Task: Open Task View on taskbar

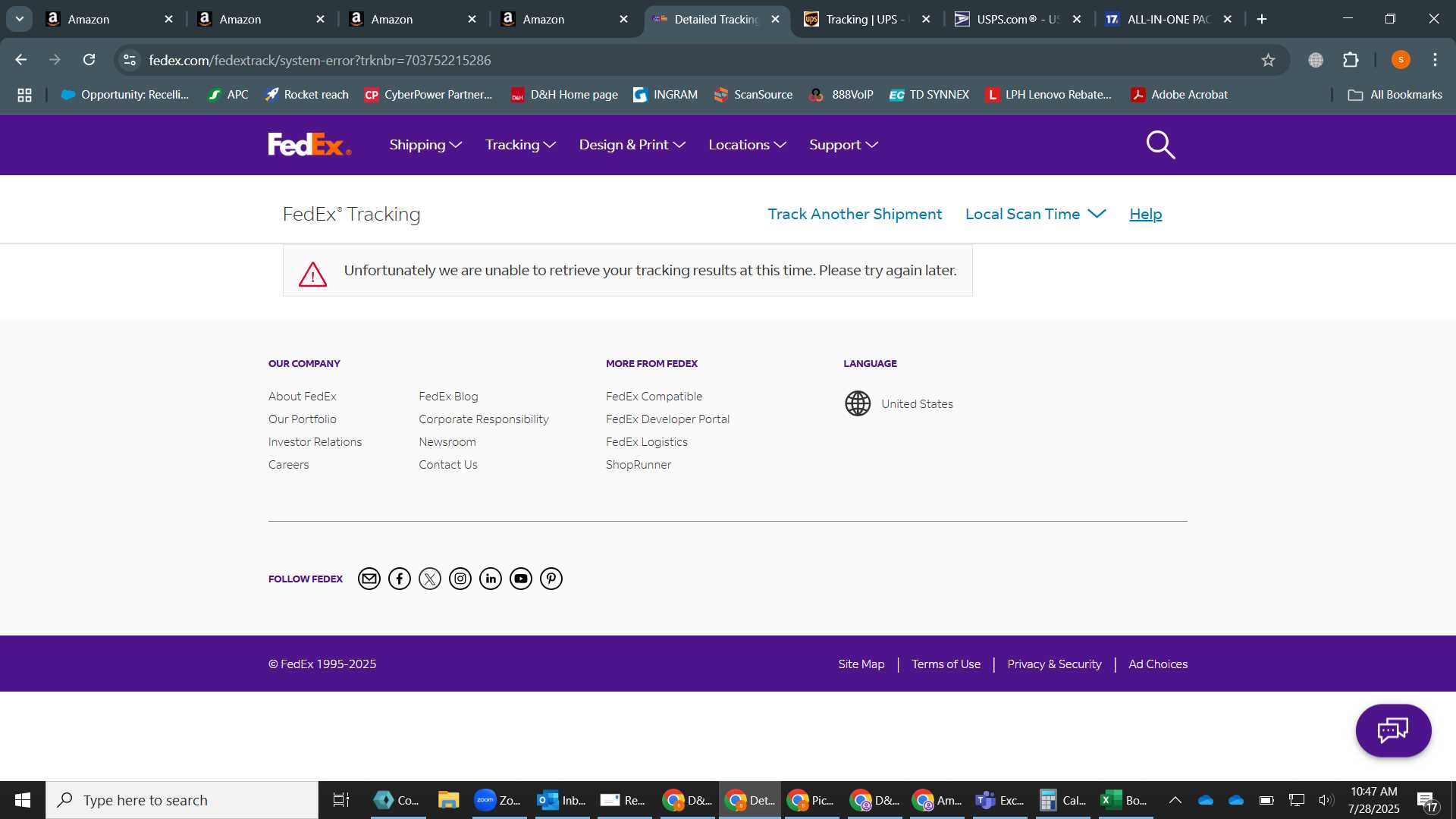Action: 341,800
